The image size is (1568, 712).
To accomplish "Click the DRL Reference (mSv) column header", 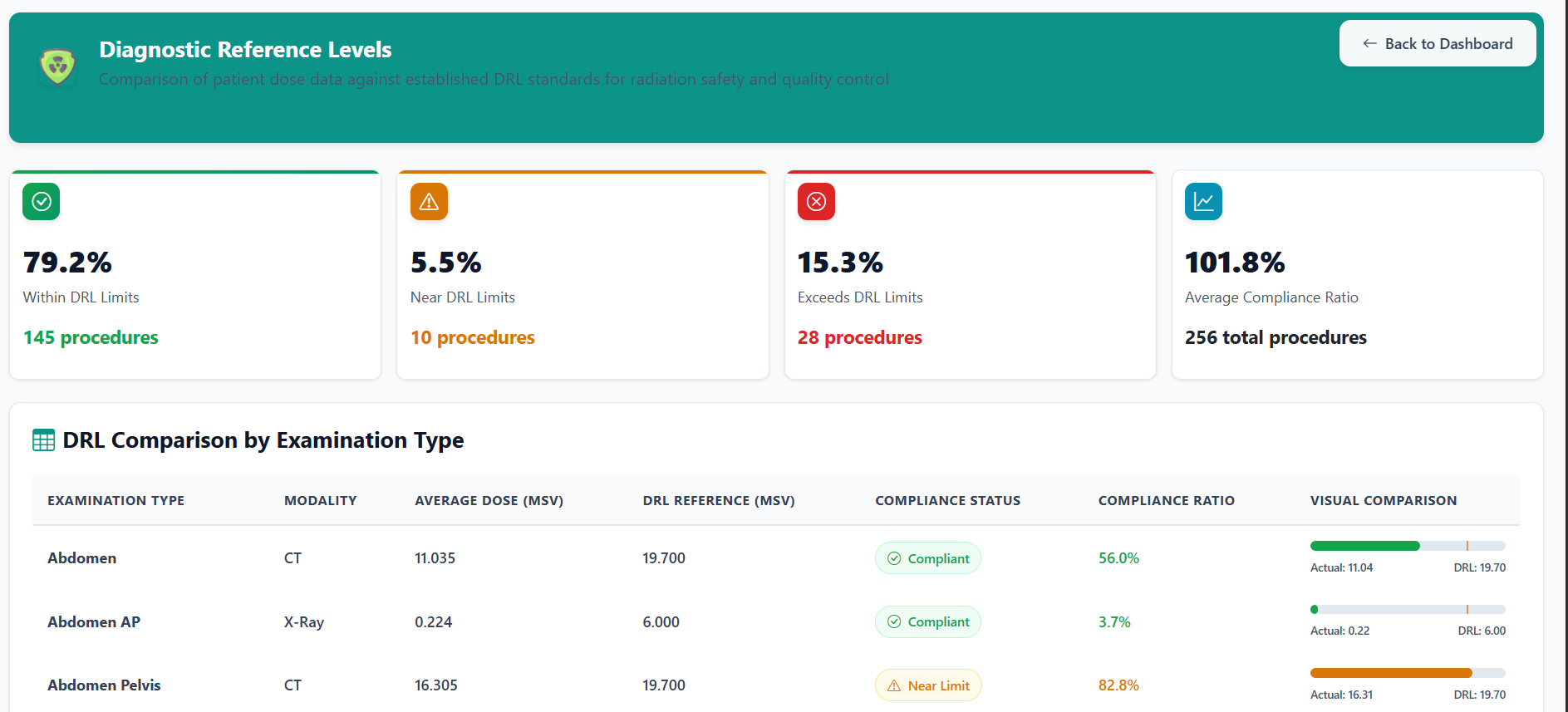I will (719, 500).
